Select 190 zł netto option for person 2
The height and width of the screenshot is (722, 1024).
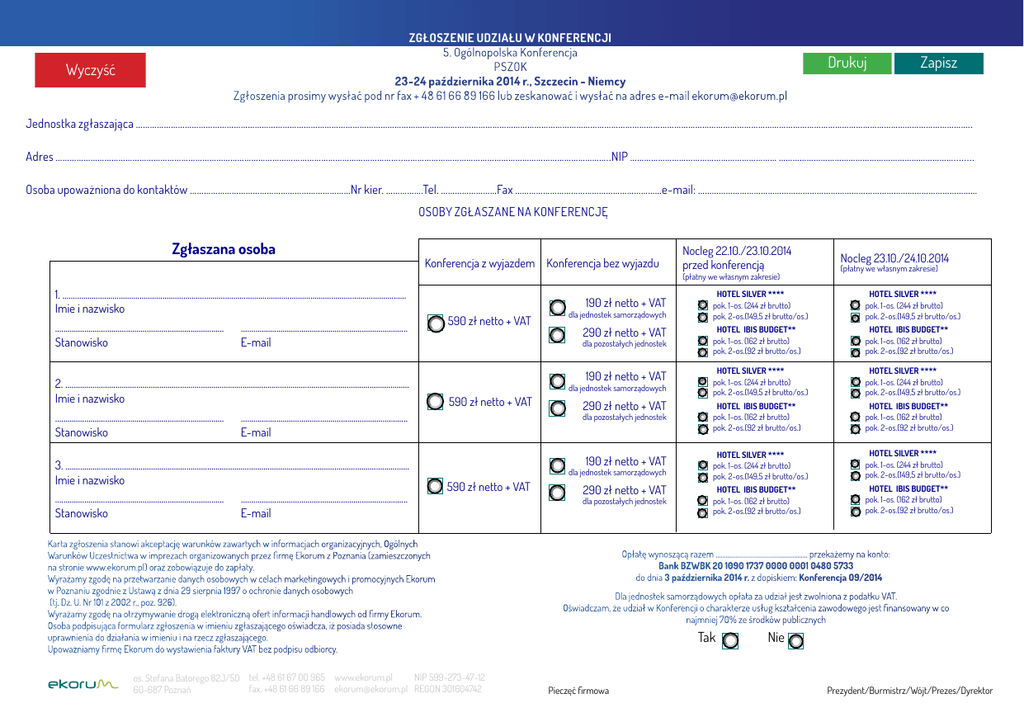557,381
